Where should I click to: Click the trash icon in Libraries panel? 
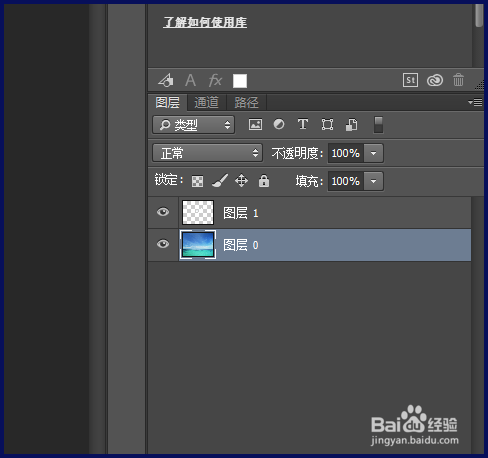pyautogui.click(x=458, y=80)
